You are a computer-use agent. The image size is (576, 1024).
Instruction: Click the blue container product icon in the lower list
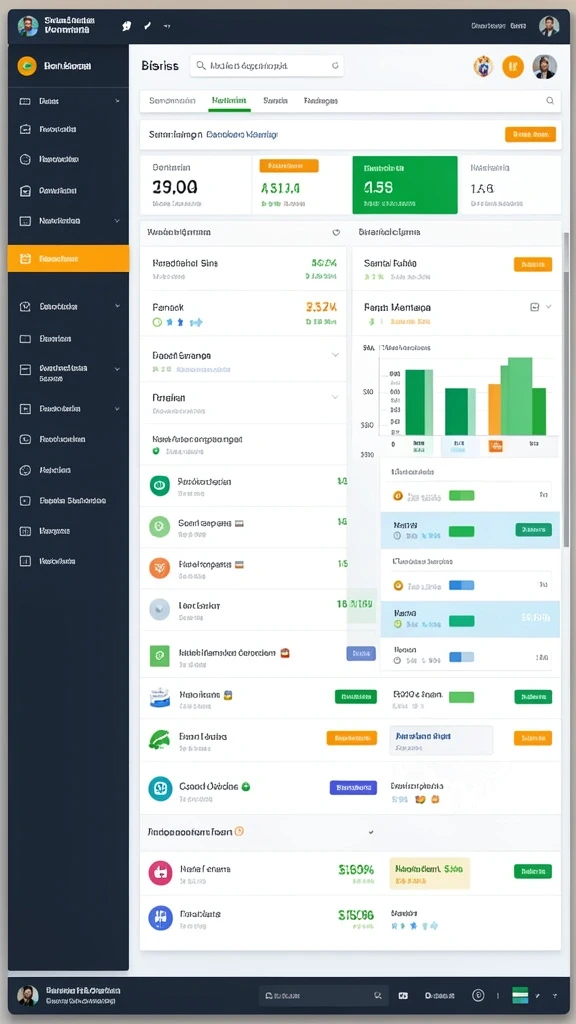160,698
